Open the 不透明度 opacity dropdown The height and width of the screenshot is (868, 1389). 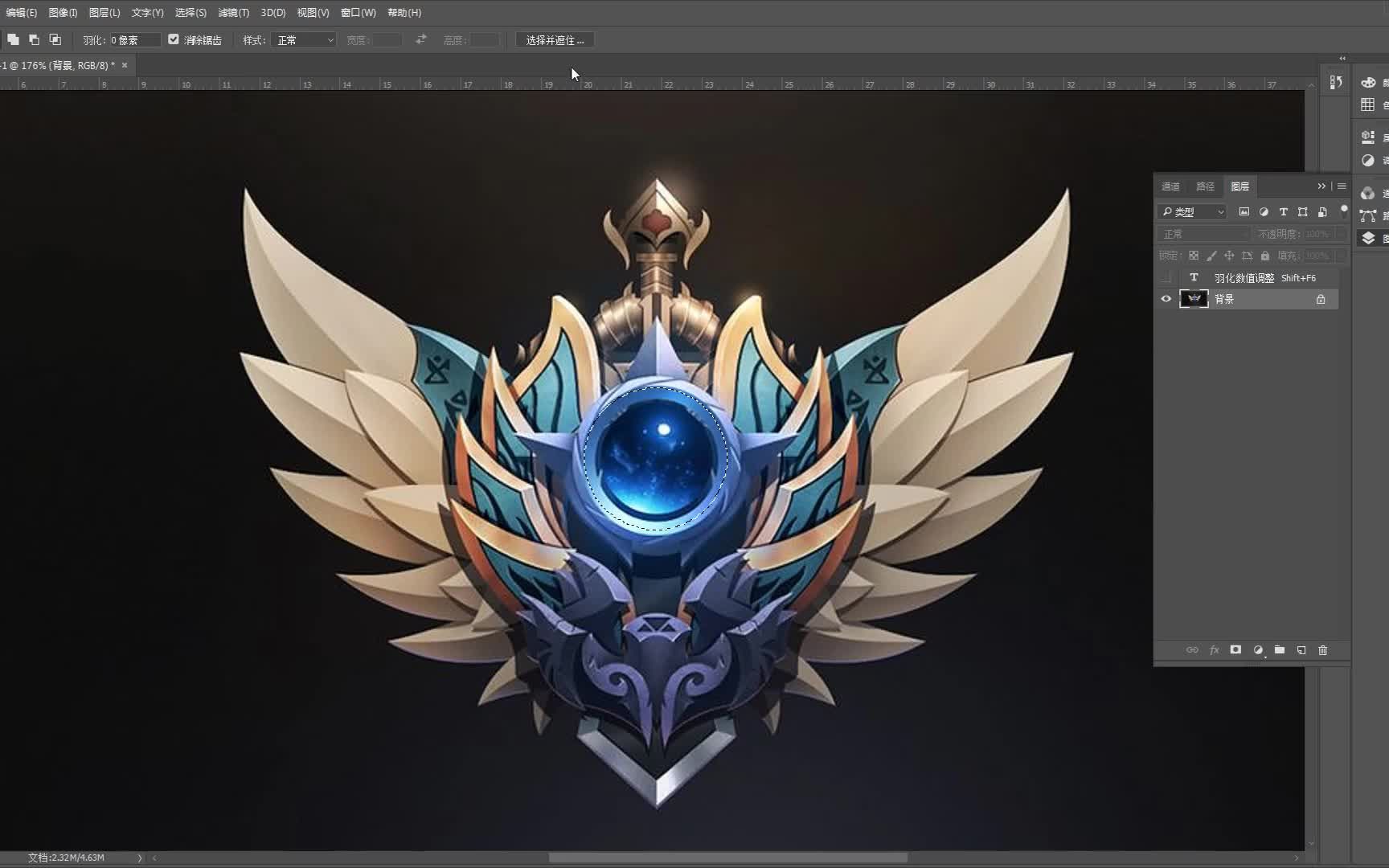coord(1341,234)
